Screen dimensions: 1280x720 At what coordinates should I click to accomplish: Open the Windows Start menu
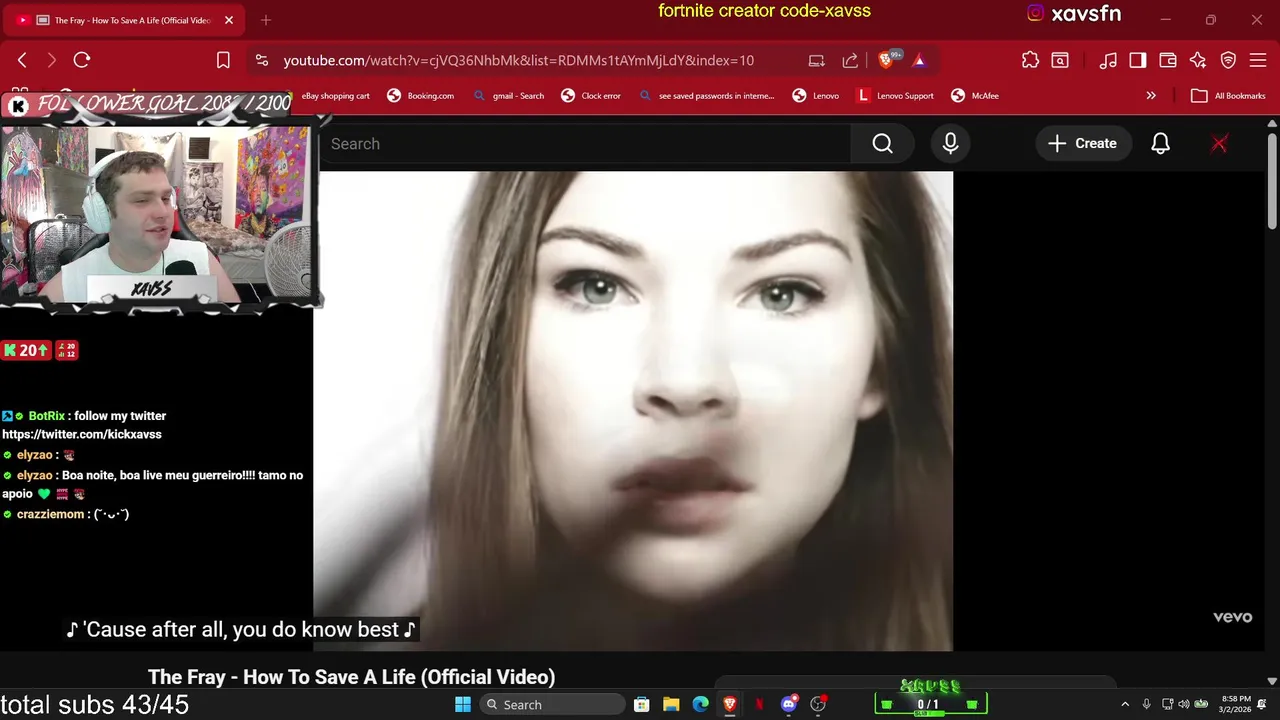pyautogui.click(x=463, y=705)
